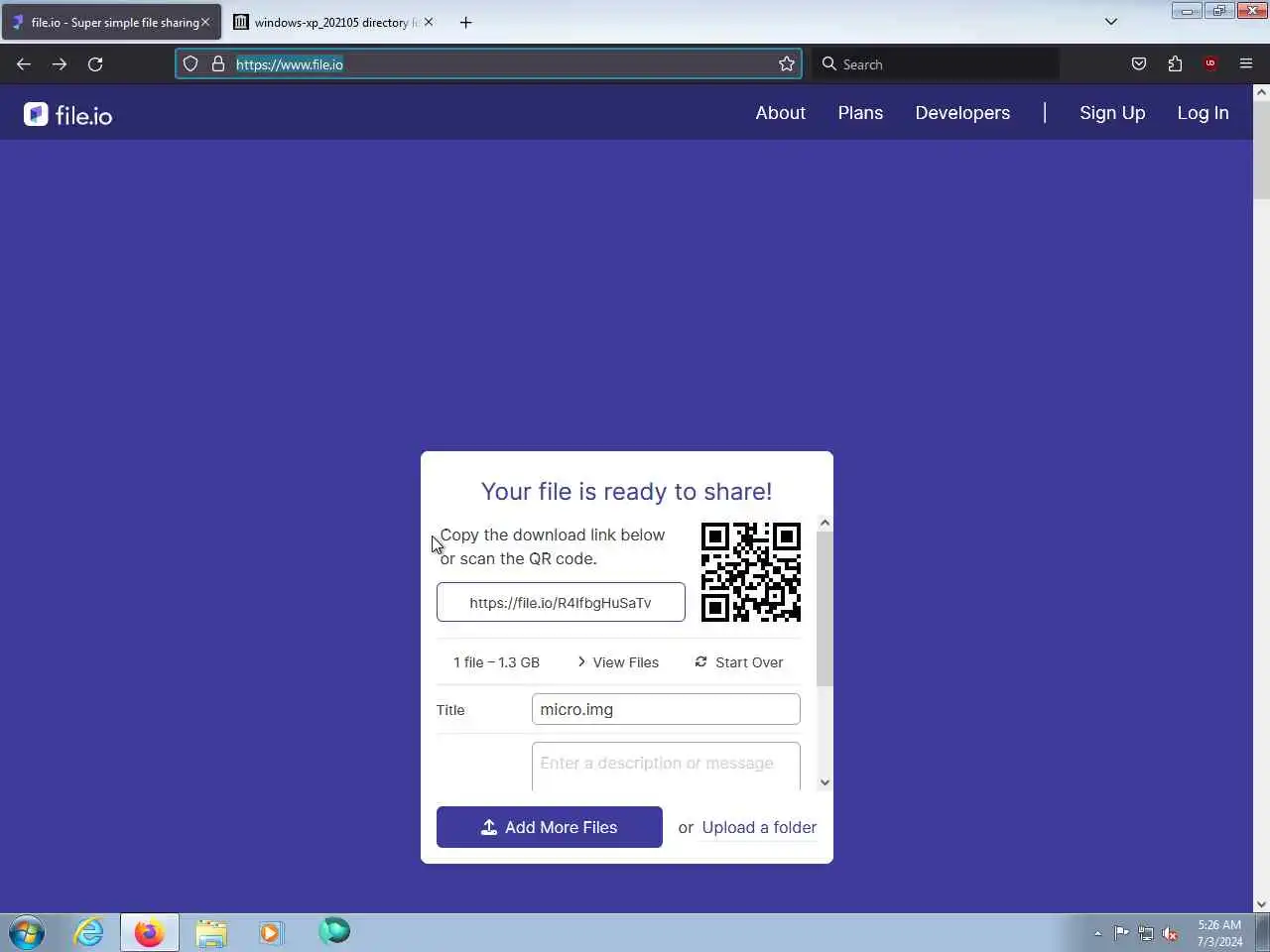Click Sign Up in the header
1270x952 pixels.
pyautogui.click(x=1112, y=113)
